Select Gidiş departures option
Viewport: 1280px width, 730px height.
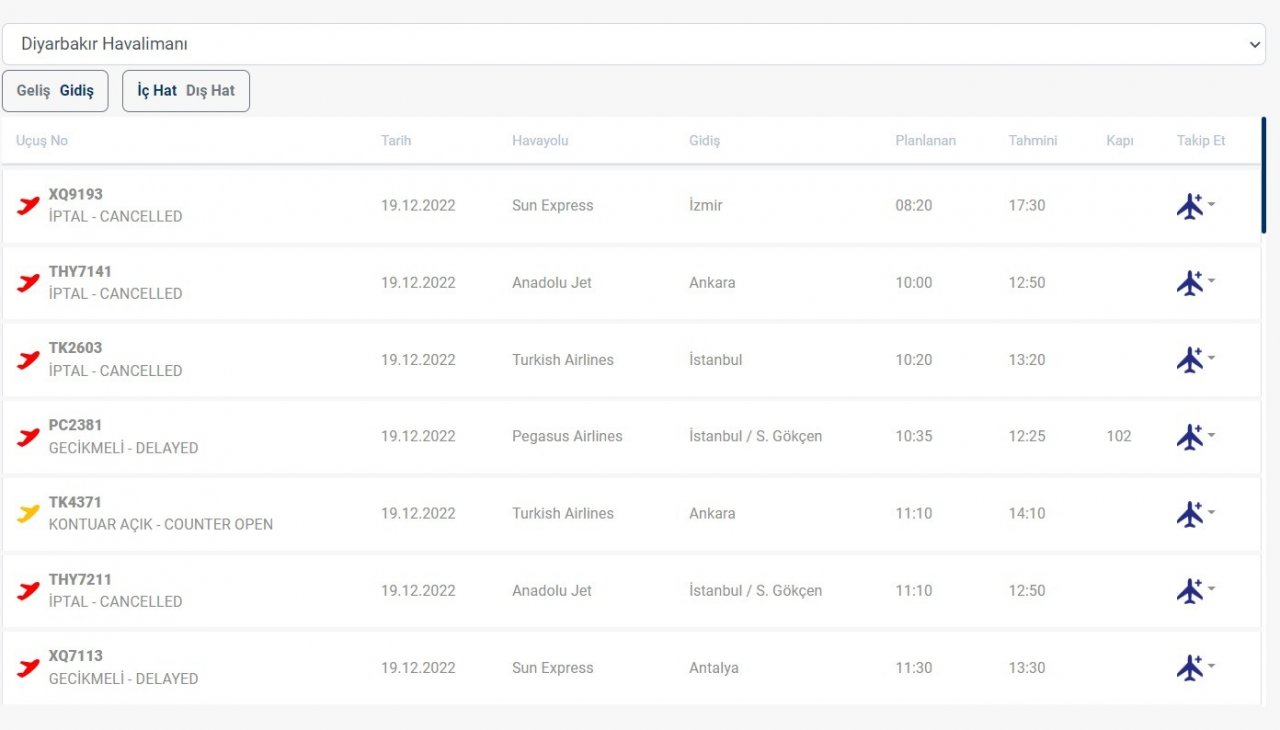tap(77, 91)
